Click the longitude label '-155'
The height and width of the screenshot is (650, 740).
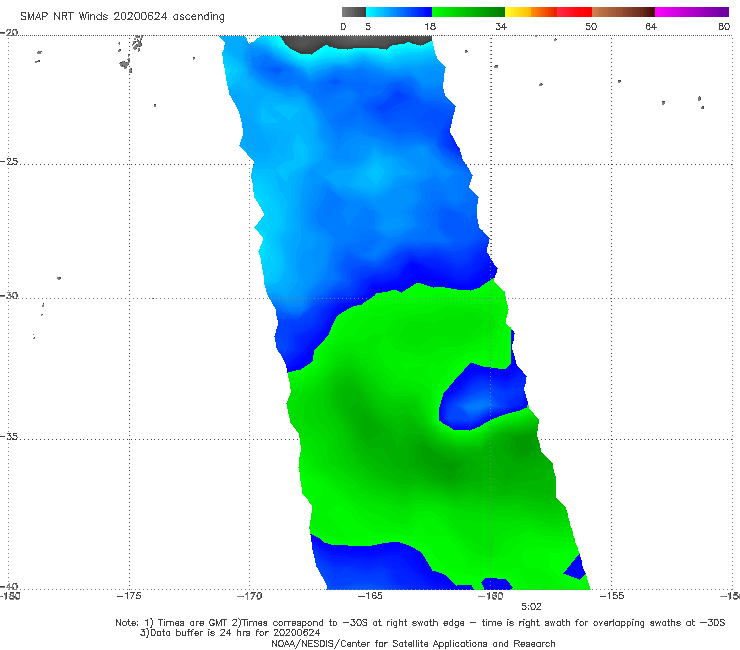pos(611,596)
